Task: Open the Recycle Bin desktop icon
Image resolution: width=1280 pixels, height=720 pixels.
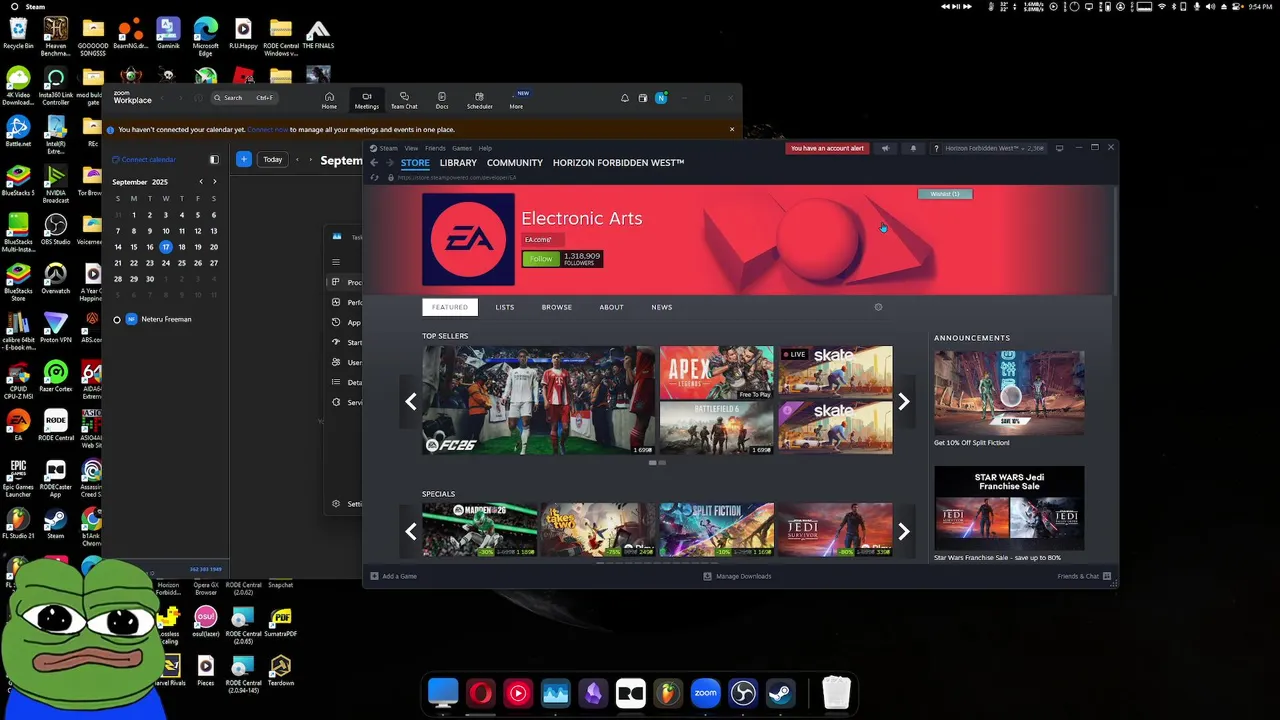Action: point(18,33)
